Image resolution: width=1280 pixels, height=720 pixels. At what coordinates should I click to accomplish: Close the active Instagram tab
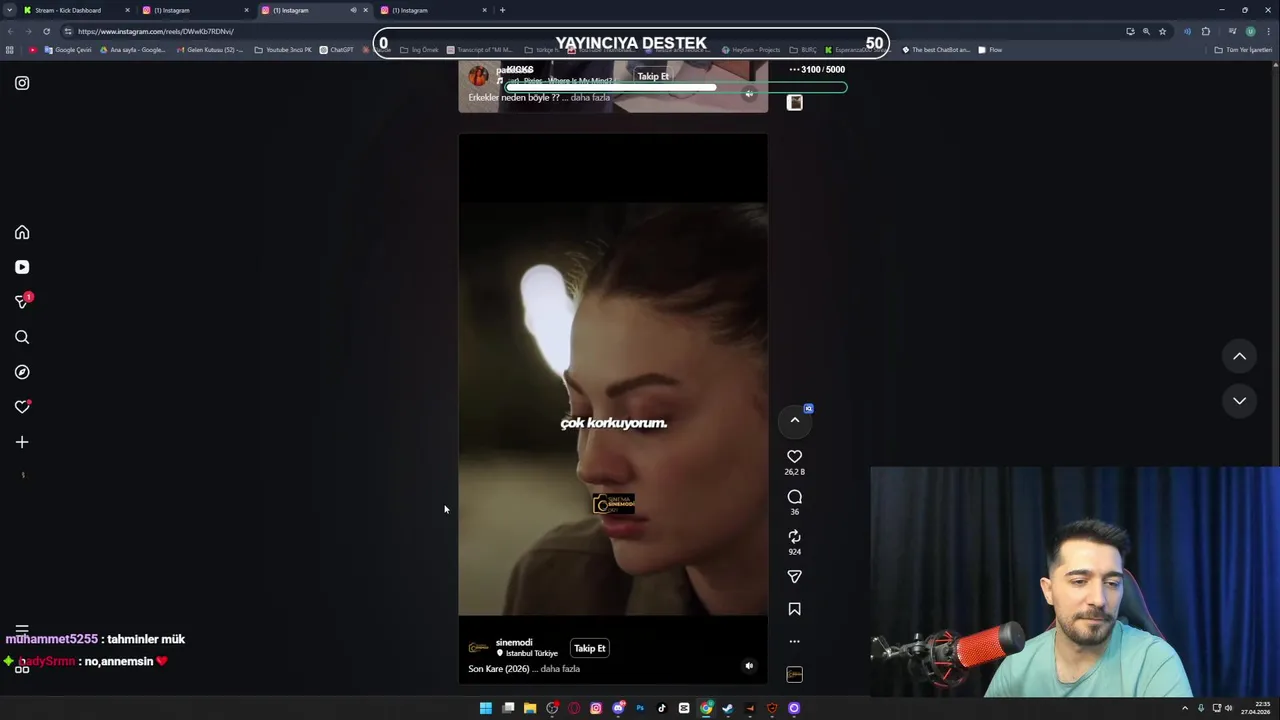365,10
